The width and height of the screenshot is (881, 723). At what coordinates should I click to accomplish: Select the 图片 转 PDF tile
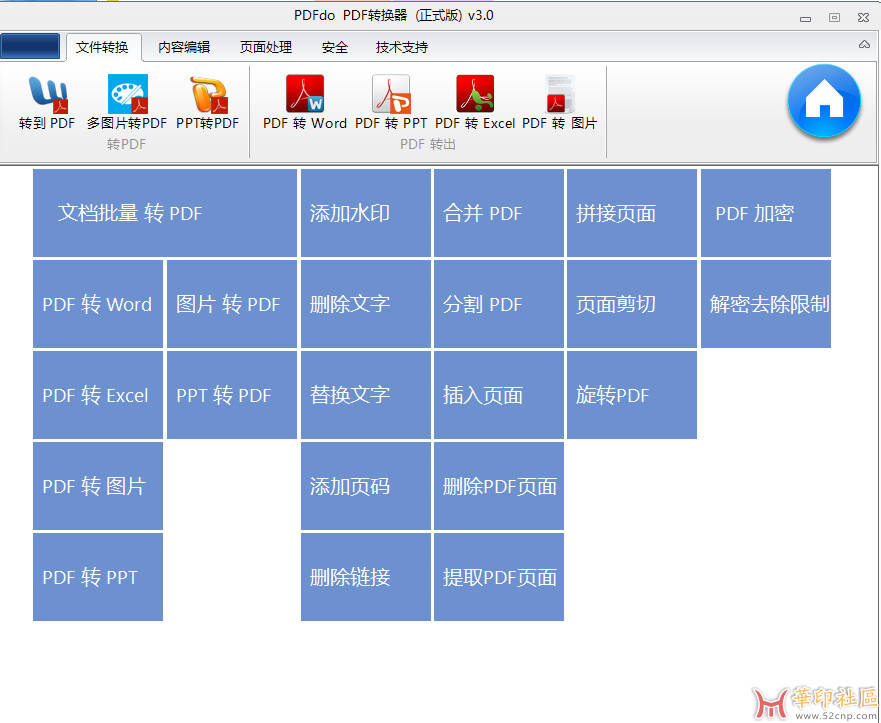tap(232, 304)
